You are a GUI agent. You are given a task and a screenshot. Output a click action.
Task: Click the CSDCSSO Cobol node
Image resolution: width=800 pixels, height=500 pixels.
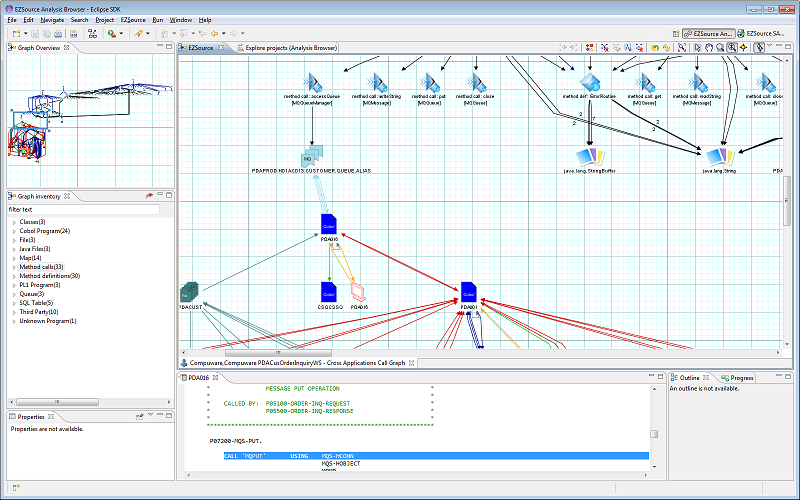point(329,292)
